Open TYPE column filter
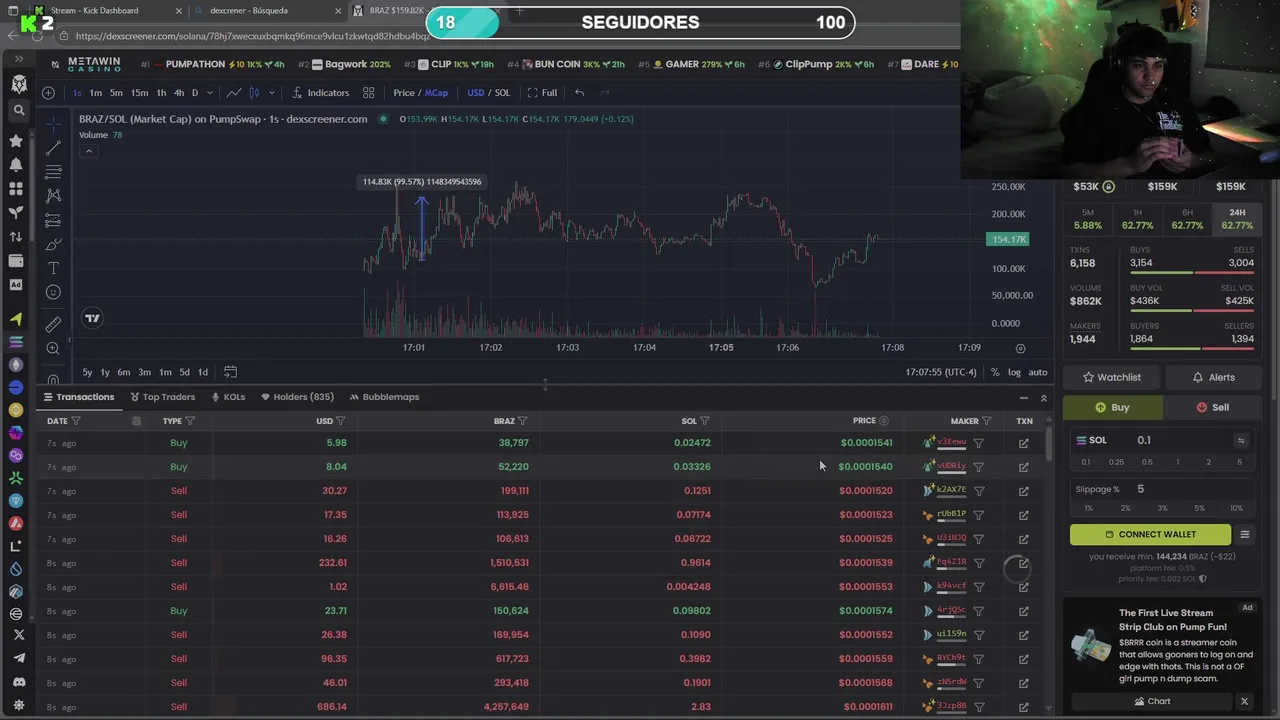 190,421
